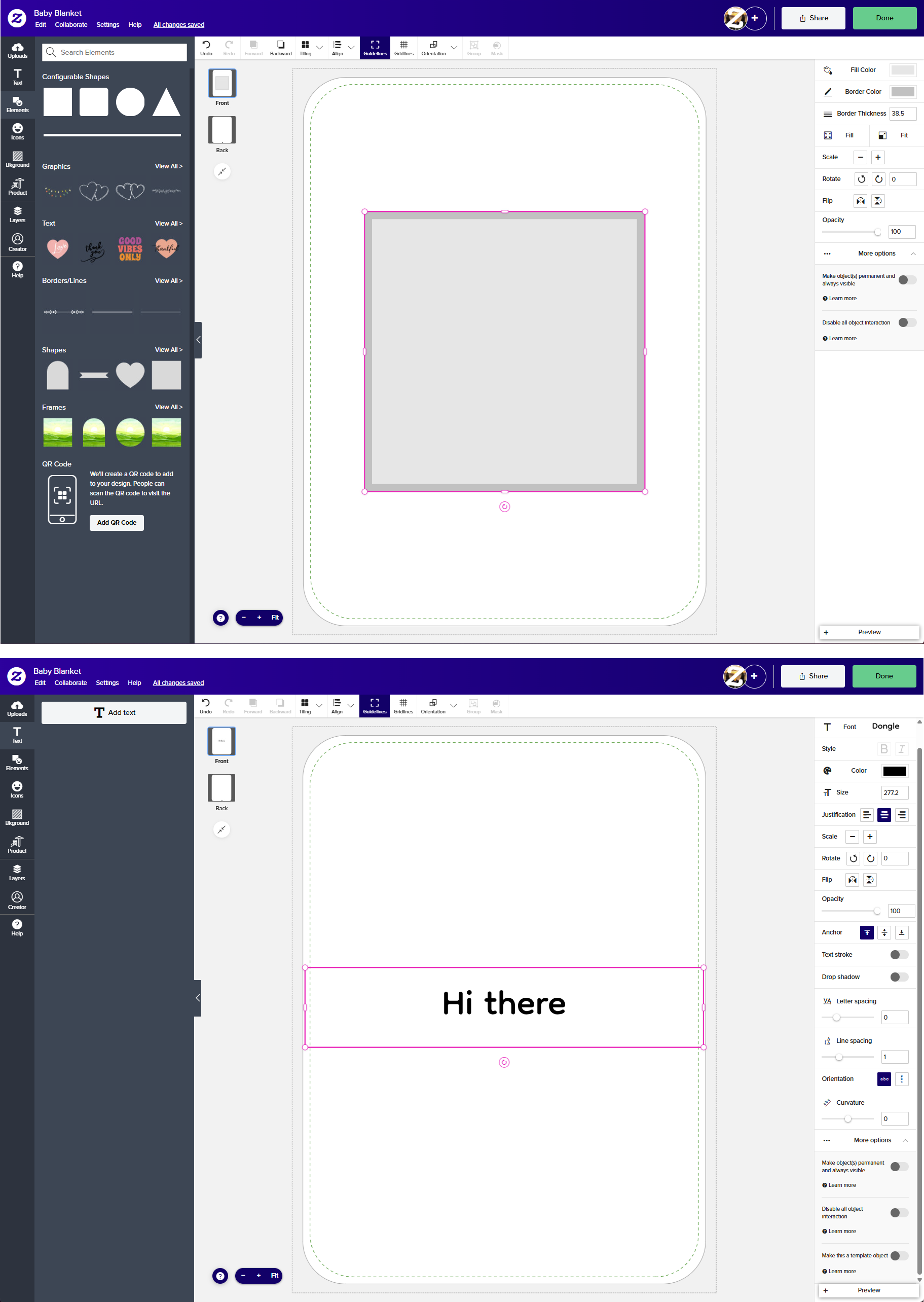
Task: Open Collaborate menu in upper editor
Action: [x=71, y=24]
